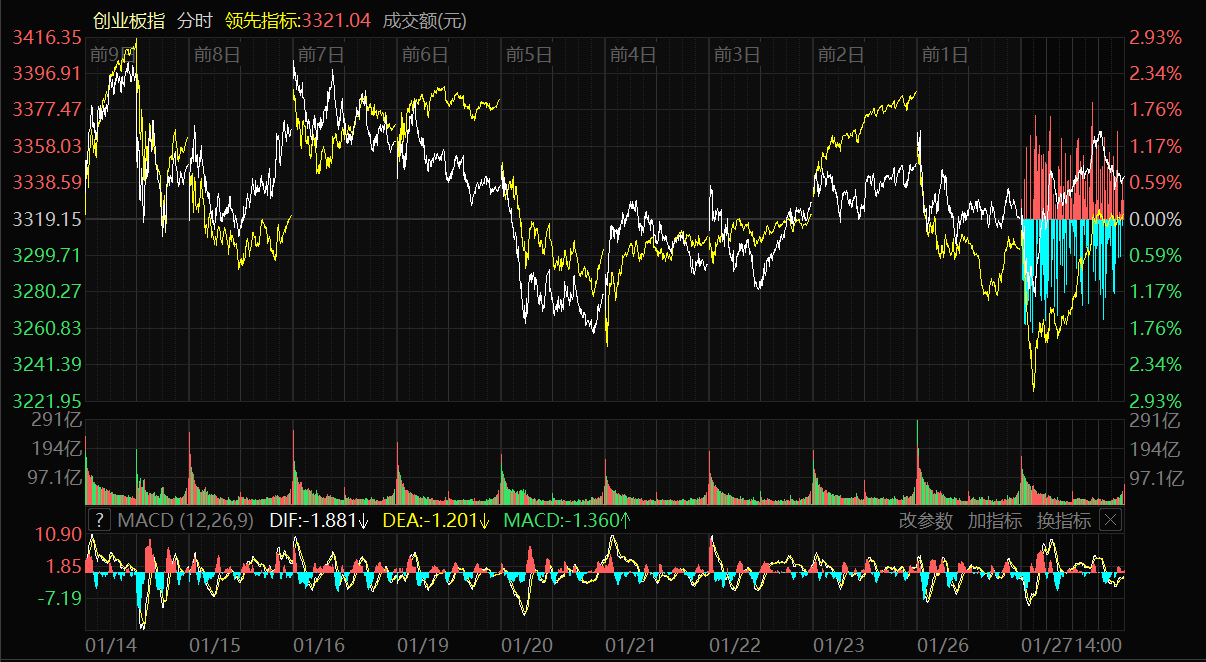This screenshot has height=662, width=1206.
Task: Click 改参数 to edit indicator parameters
Action: (x=926, y=520)
